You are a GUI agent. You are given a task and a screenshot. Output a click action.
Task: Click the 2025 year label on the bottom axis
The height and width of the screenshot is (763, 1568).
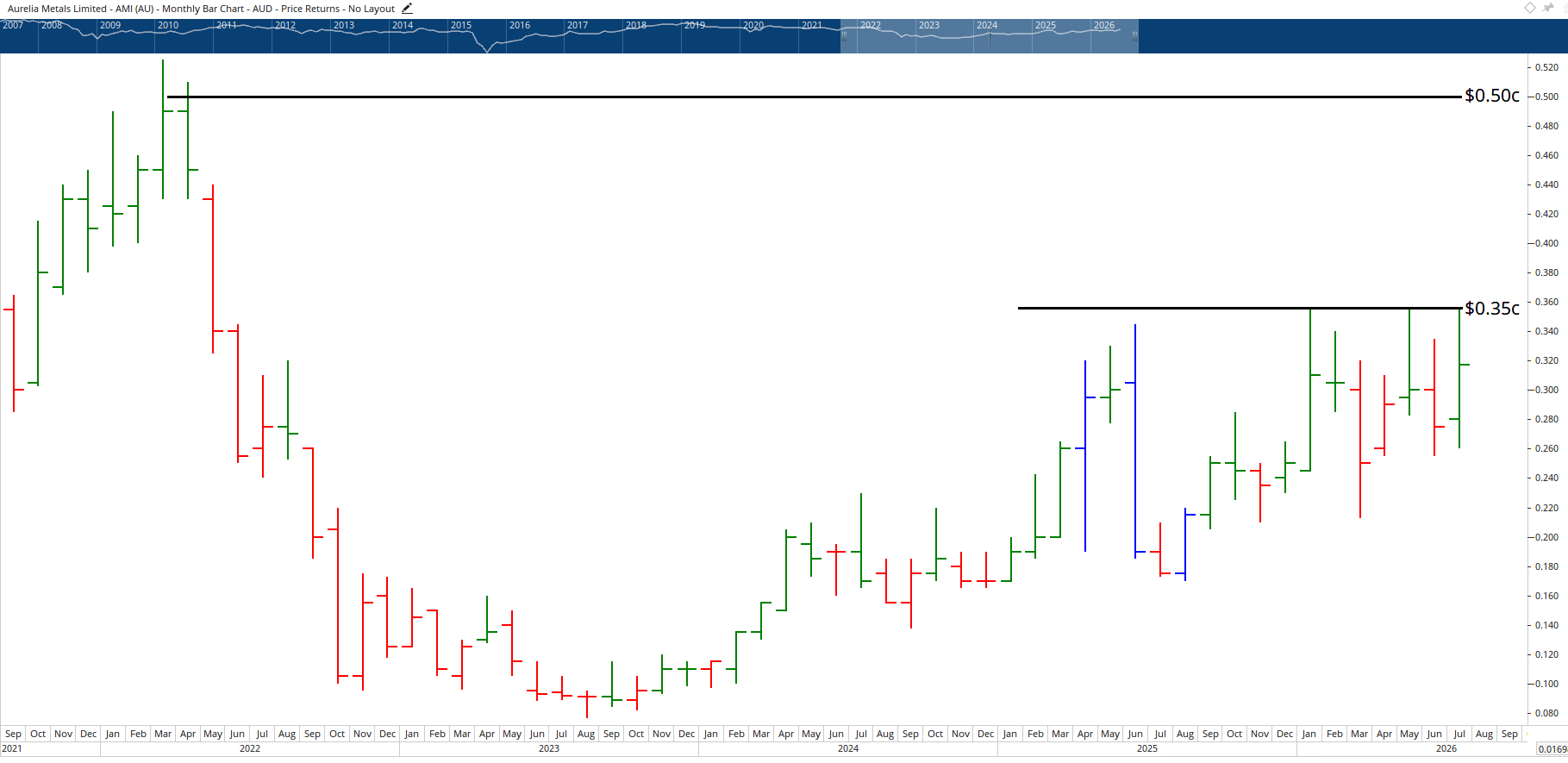click(x=1147, y=748)
